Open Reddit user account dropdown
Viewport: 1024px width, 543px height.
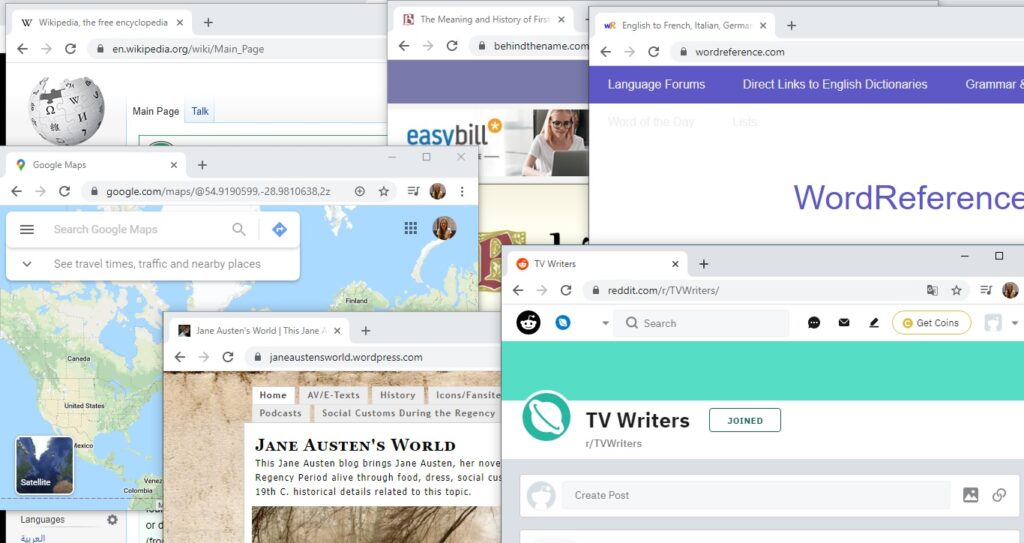click(1001, 323)
